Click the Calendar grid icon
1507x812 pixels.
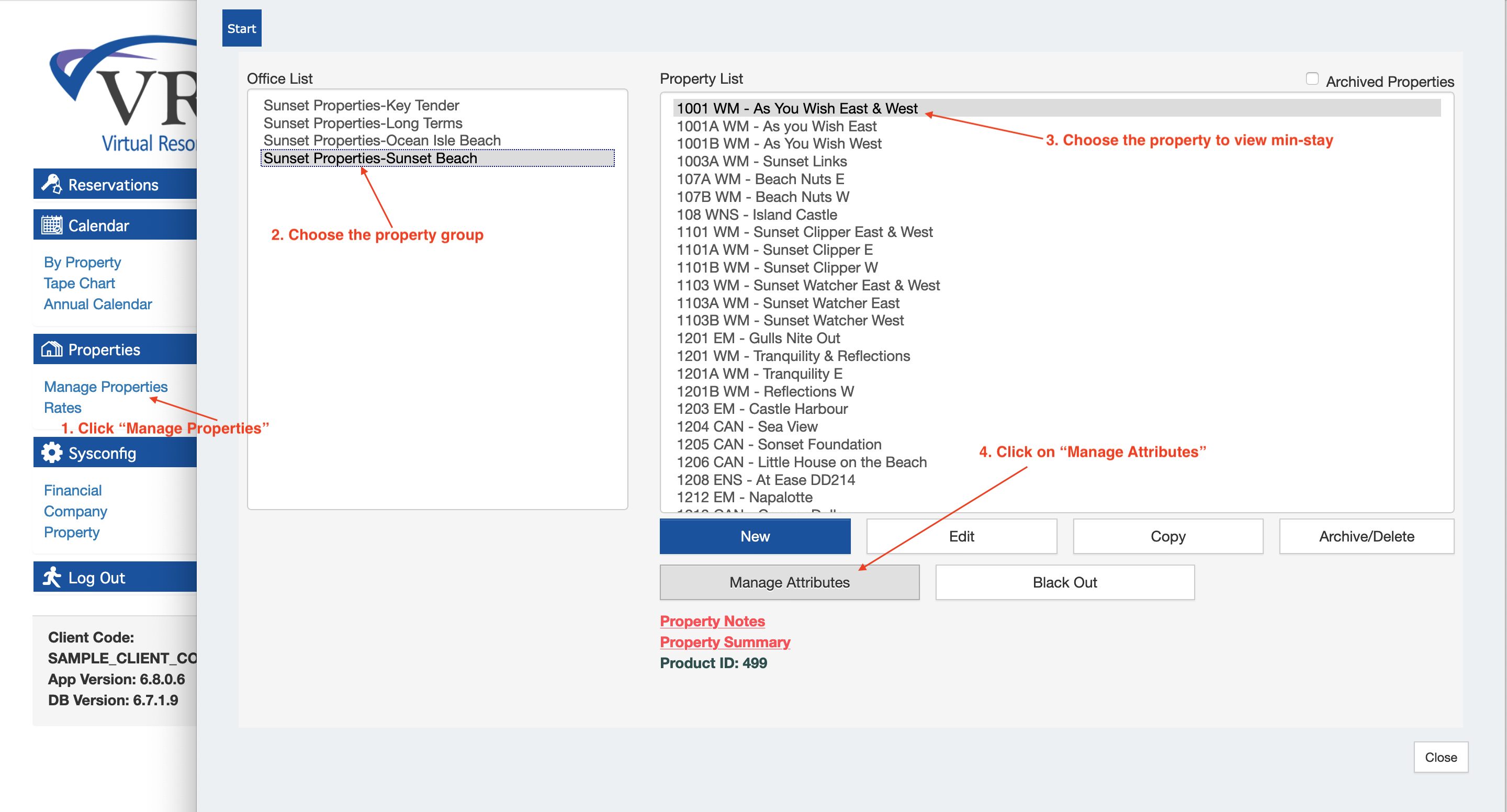[x=51, y=225]
